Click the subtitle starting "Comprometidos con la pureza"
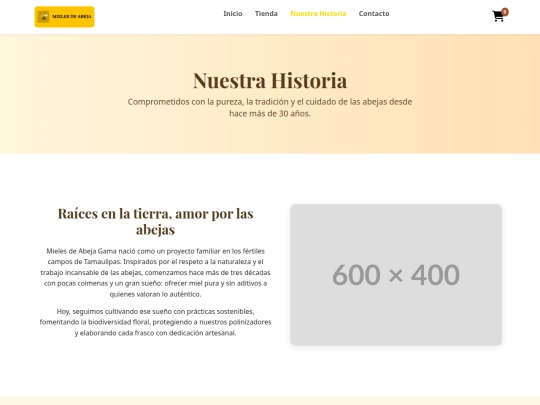 click(270, 107)
